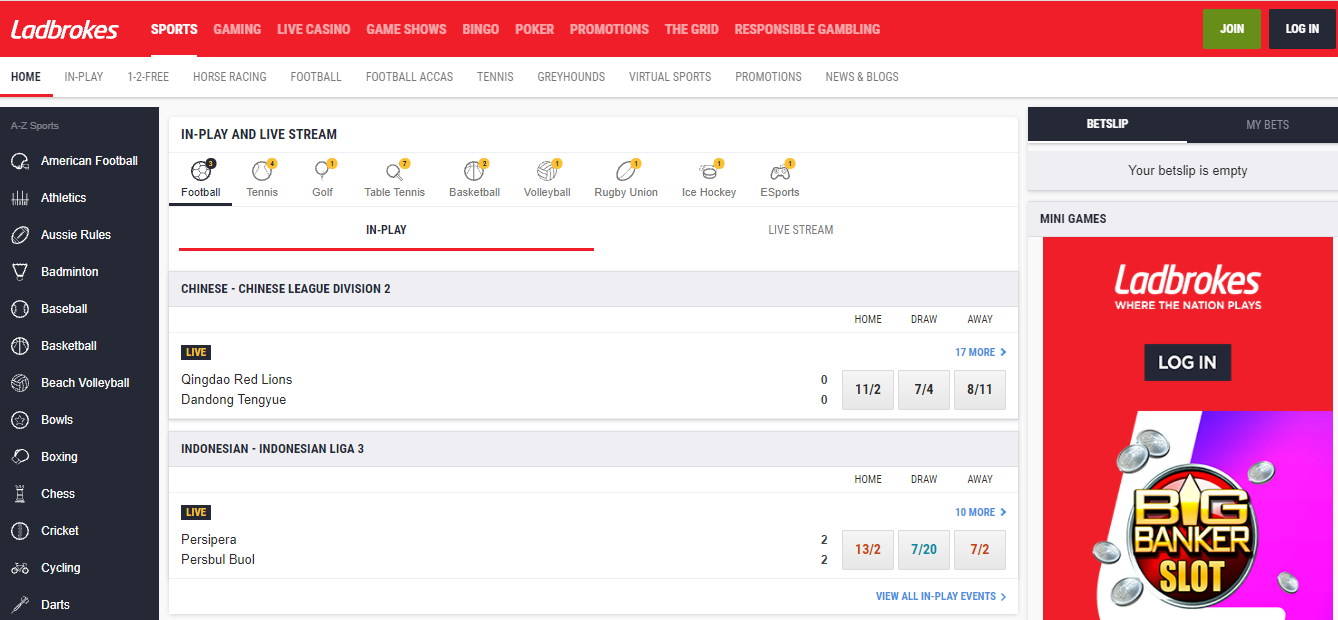Click the Bowls sidebar icon
This screenshot has height=620, width=1338.
(x=20, y=420)
